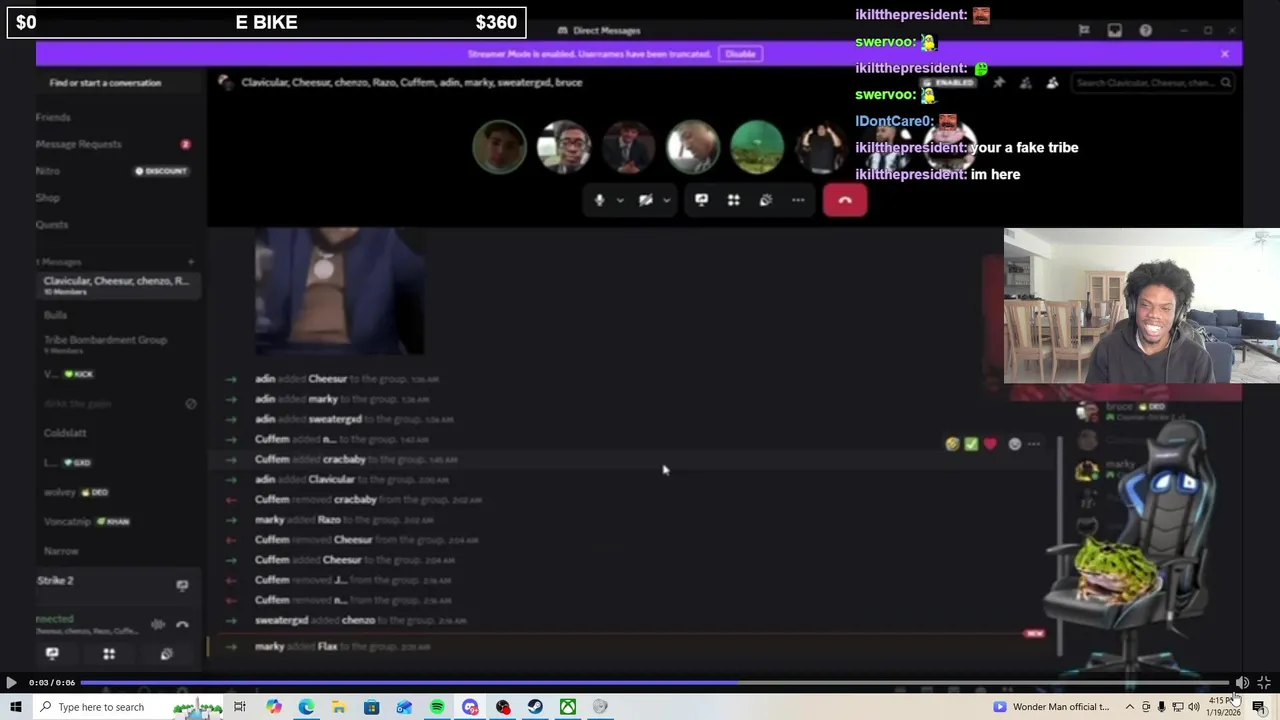
Task: Seek along the video progress bar
Action: [x=655, y=683]
